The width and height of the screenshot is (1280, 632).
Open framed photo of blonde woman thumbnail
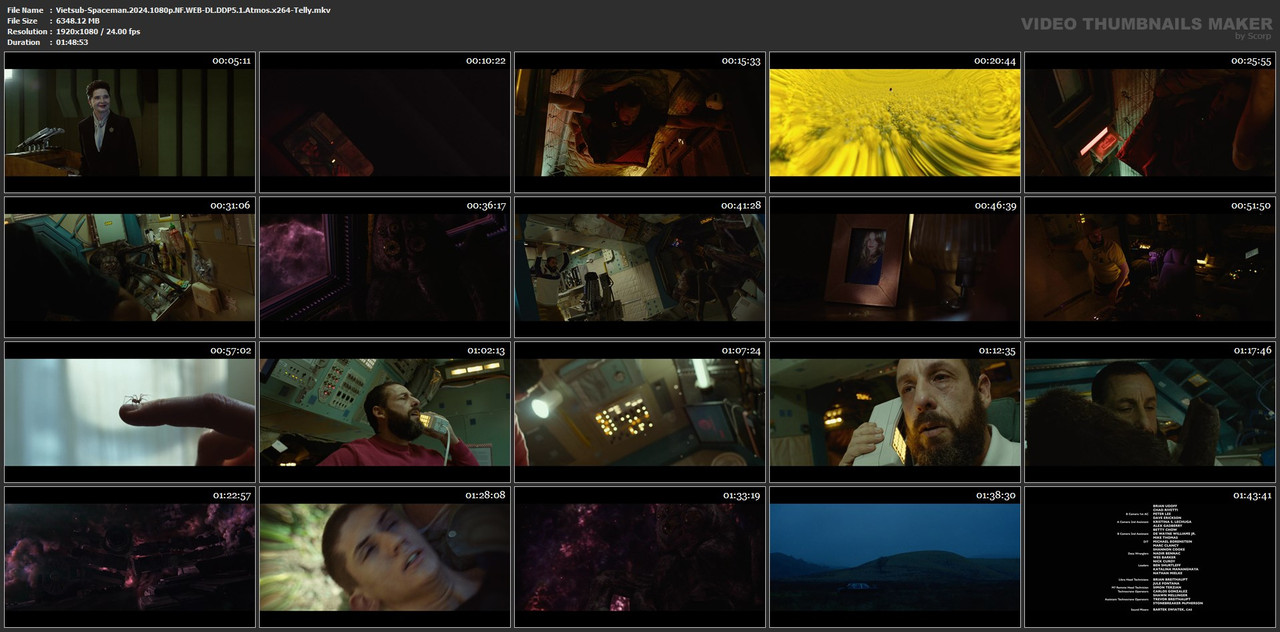tap(895, 267)
